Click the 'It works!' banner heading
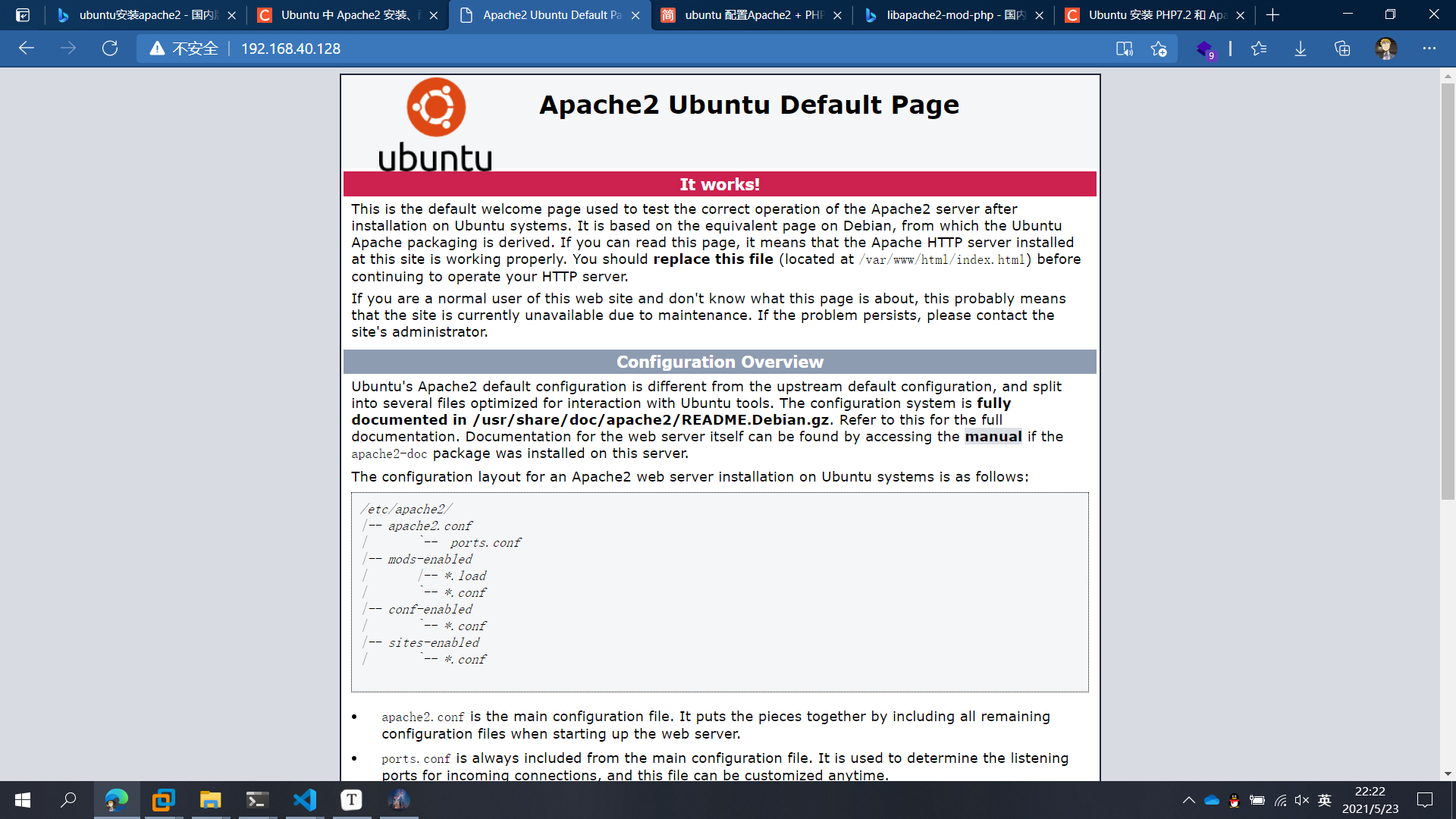The width and height of the screenshot is (1456, 819). (720, 184)
